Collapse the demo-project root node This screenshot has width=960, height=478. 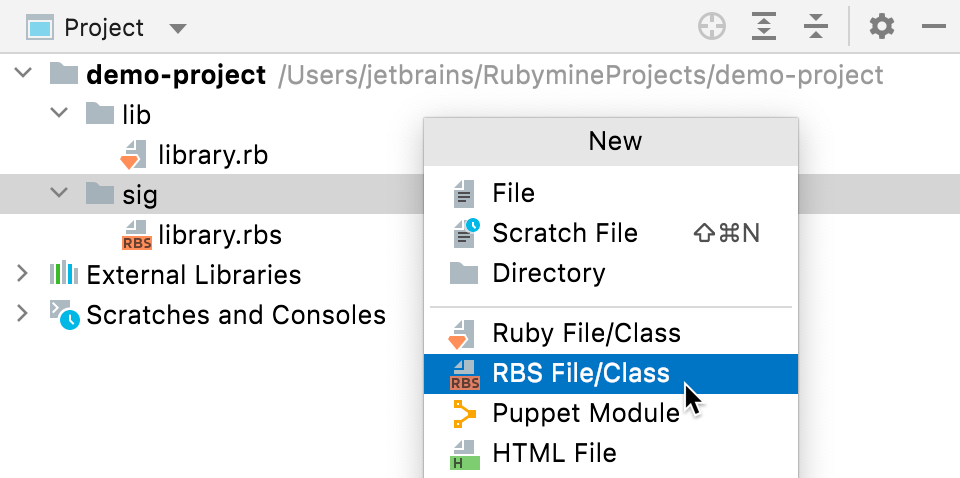click(24, 75)
